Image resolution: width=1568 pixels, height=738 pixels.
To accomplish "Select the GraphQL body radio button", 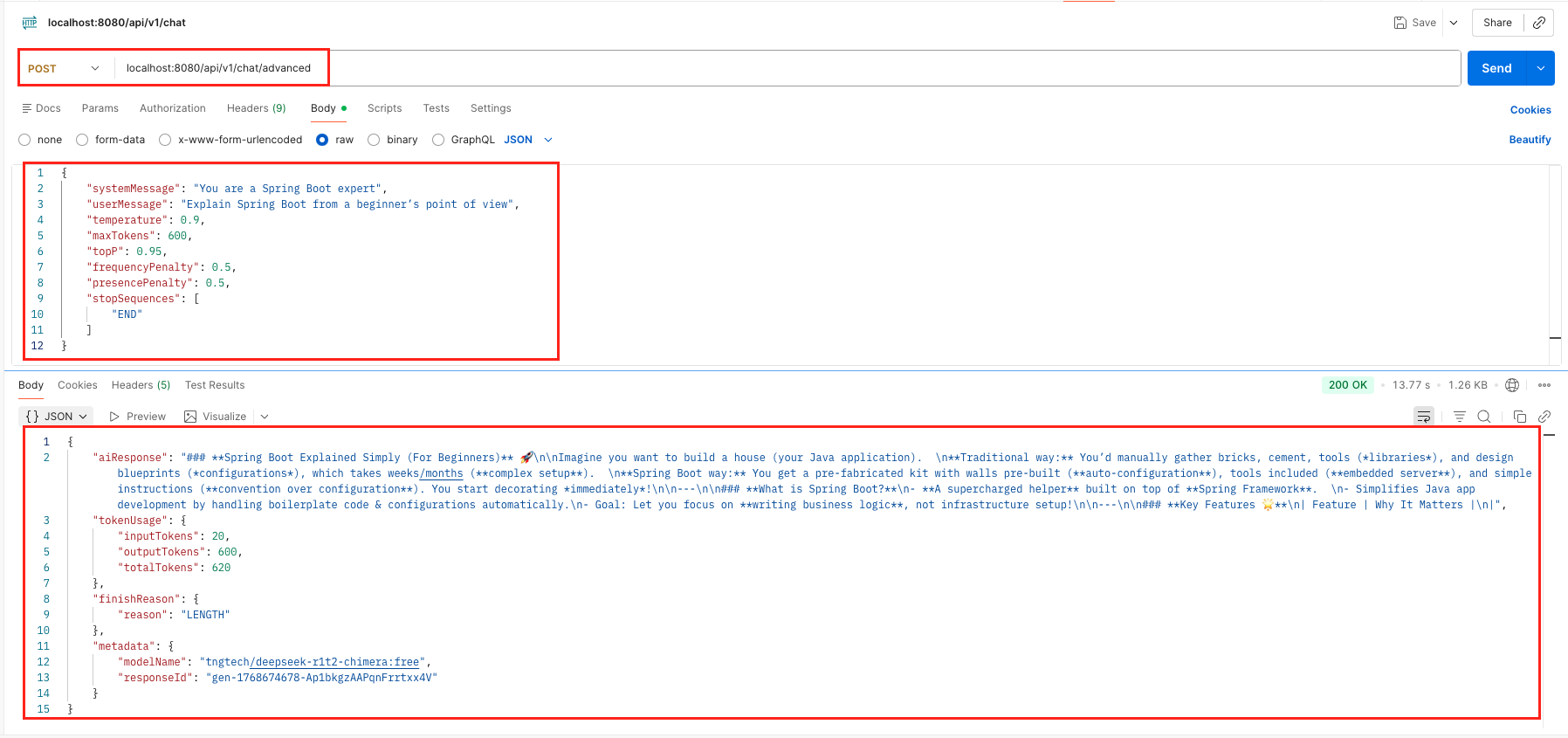I will click(438, 140).
